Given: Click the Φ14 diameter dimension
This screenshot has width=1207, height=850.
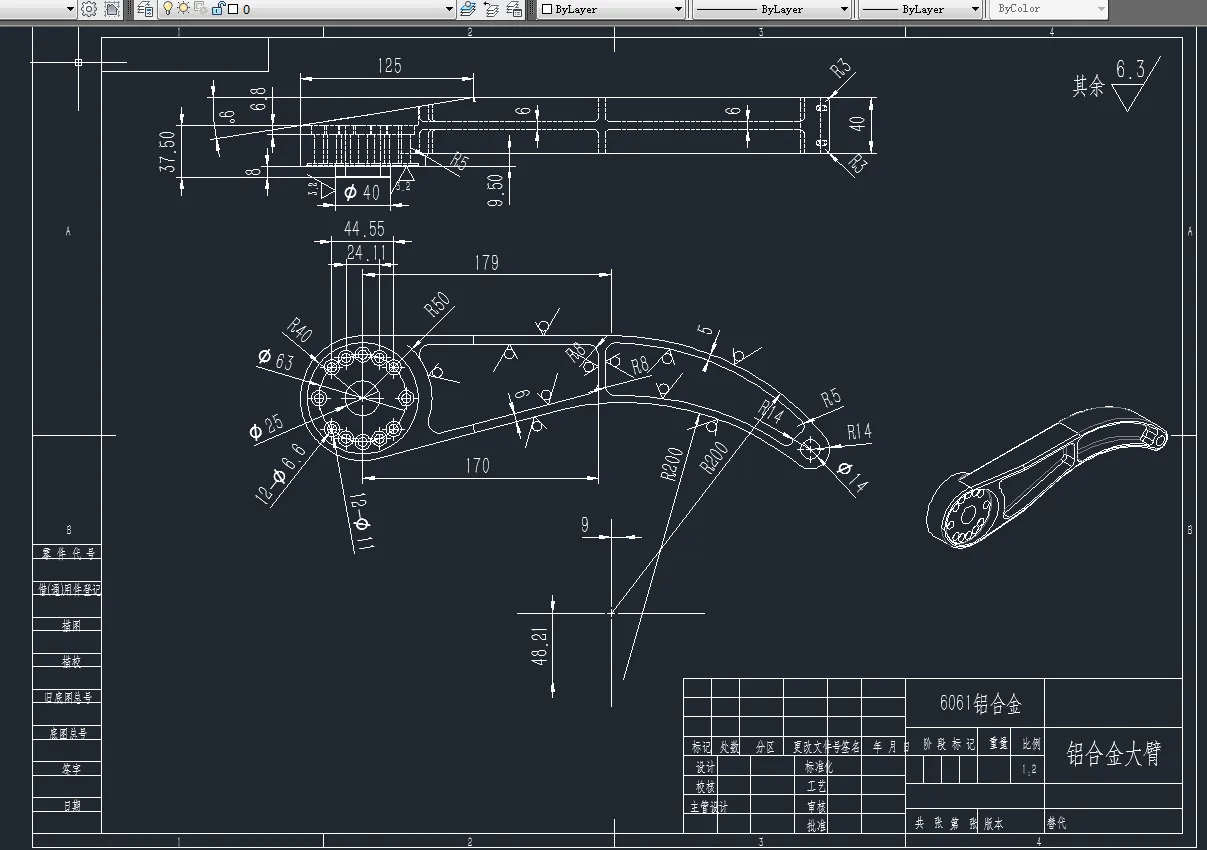Looking at the screenshot, I should coord(853,479).
